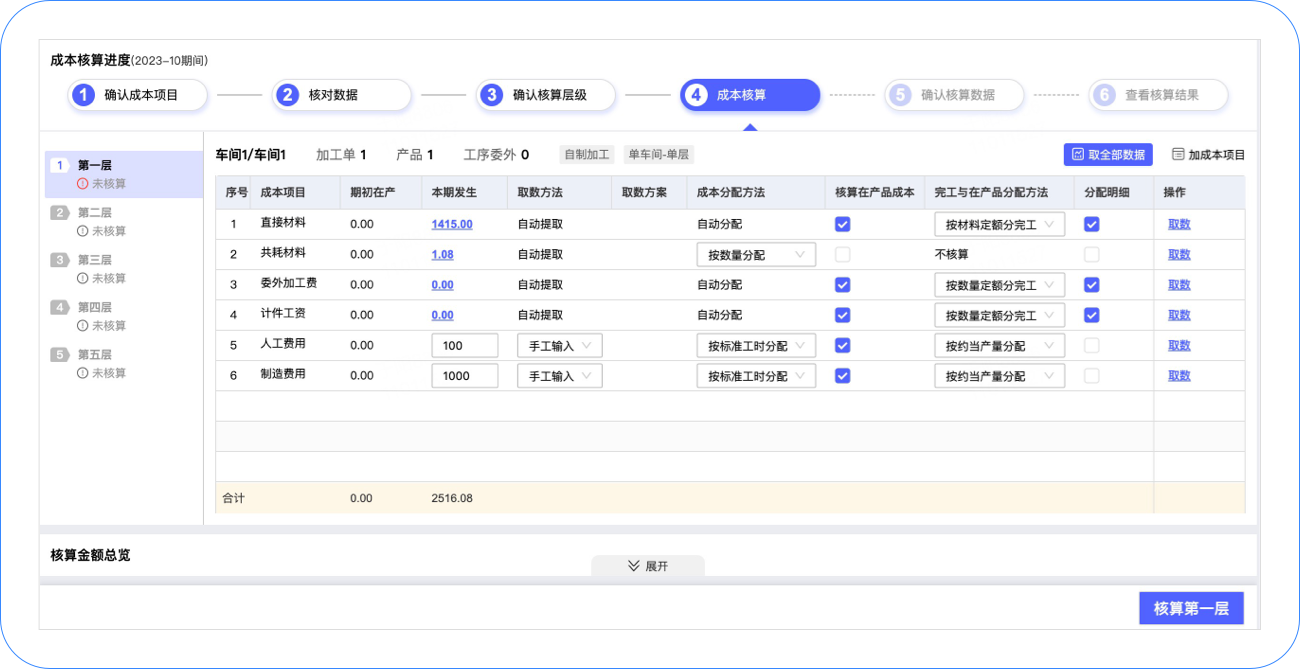Open 按数量分配 dropdown in 共耗材料 row

click(x=756, y=255)
